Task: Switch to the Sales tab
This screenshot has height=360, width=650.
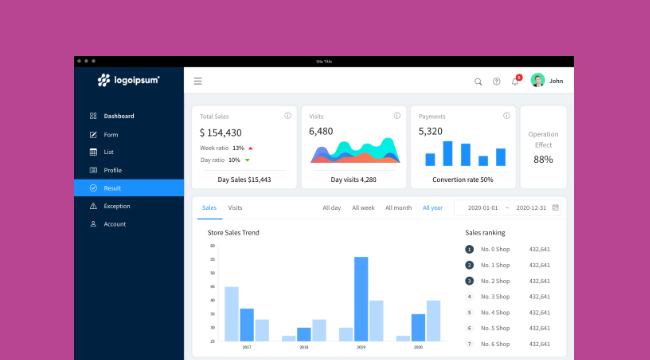Action: 209,208
